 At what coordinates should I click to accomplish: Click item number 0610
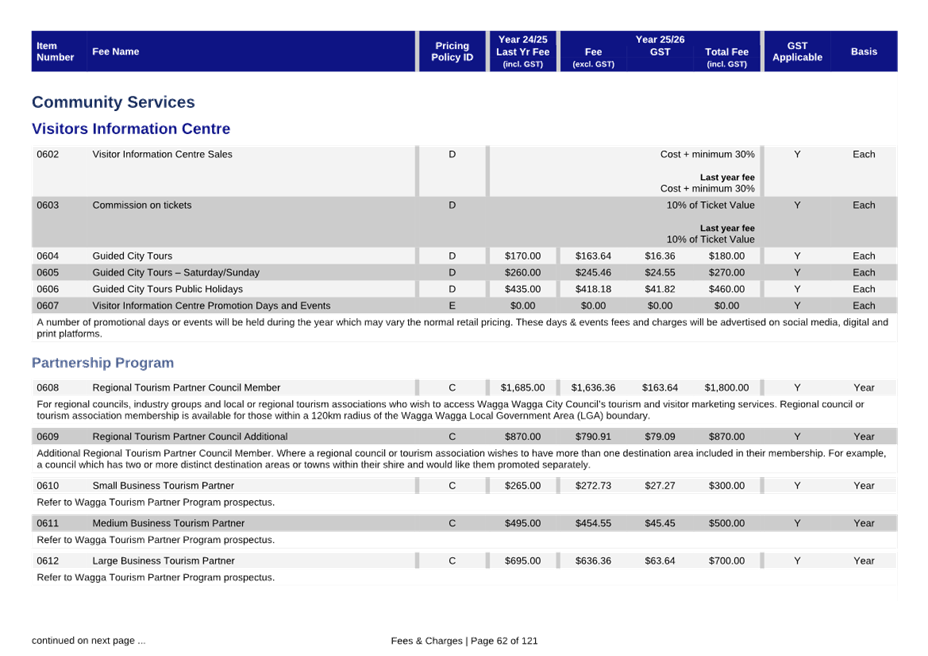click(48, 485)
